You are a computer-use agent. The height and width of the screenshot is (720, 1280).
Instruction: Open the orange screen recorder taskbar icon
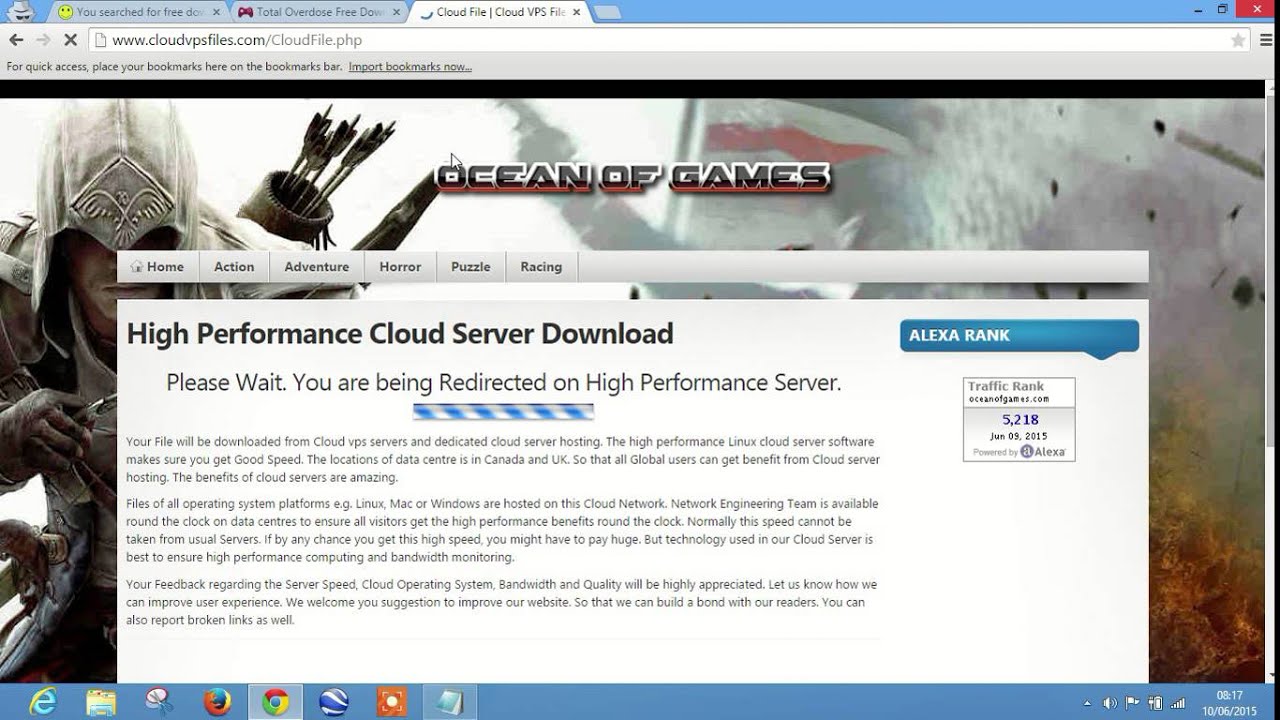[392, 702]
